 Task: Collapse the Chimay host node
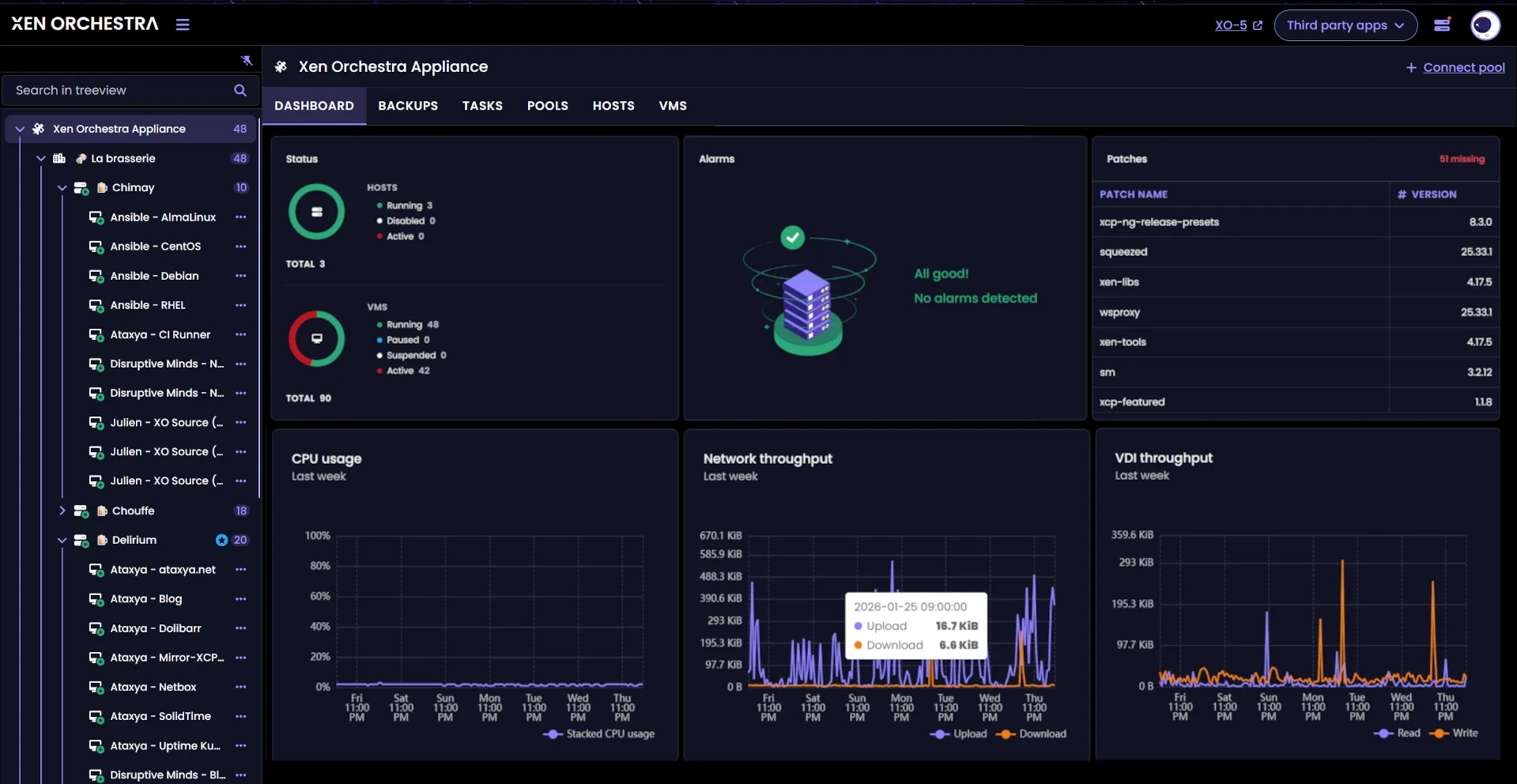62,188
